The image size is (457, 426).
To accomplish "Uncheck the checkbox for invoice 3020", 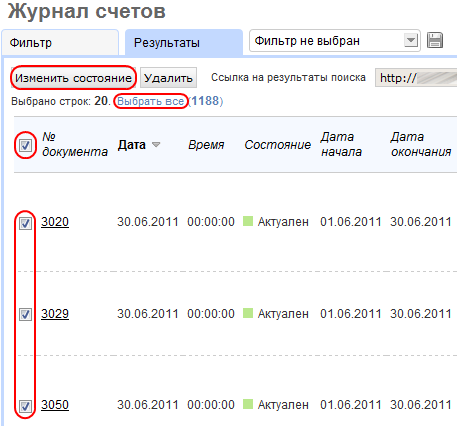I will tap(25, 223).
